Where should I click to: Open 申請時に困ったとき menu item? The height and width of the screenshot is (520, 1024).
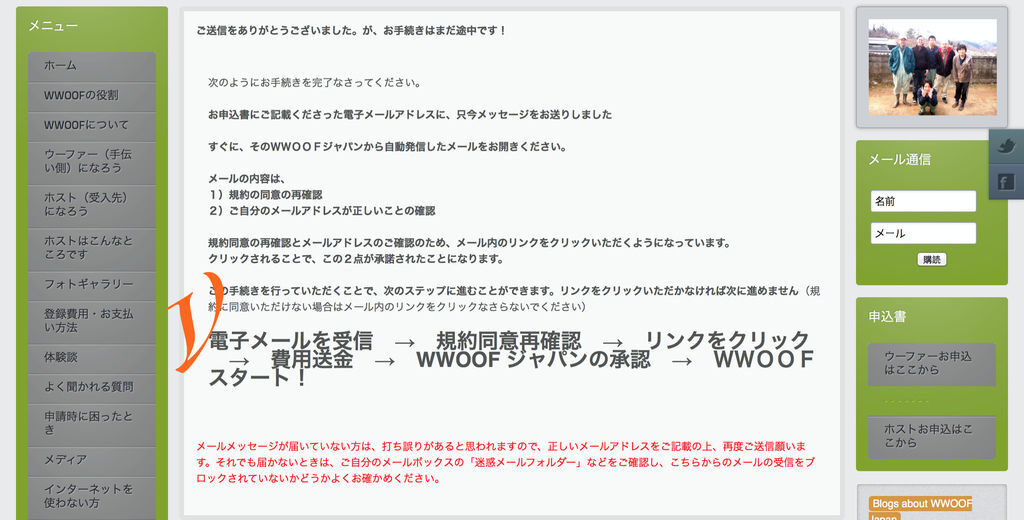tap(92, 423)
